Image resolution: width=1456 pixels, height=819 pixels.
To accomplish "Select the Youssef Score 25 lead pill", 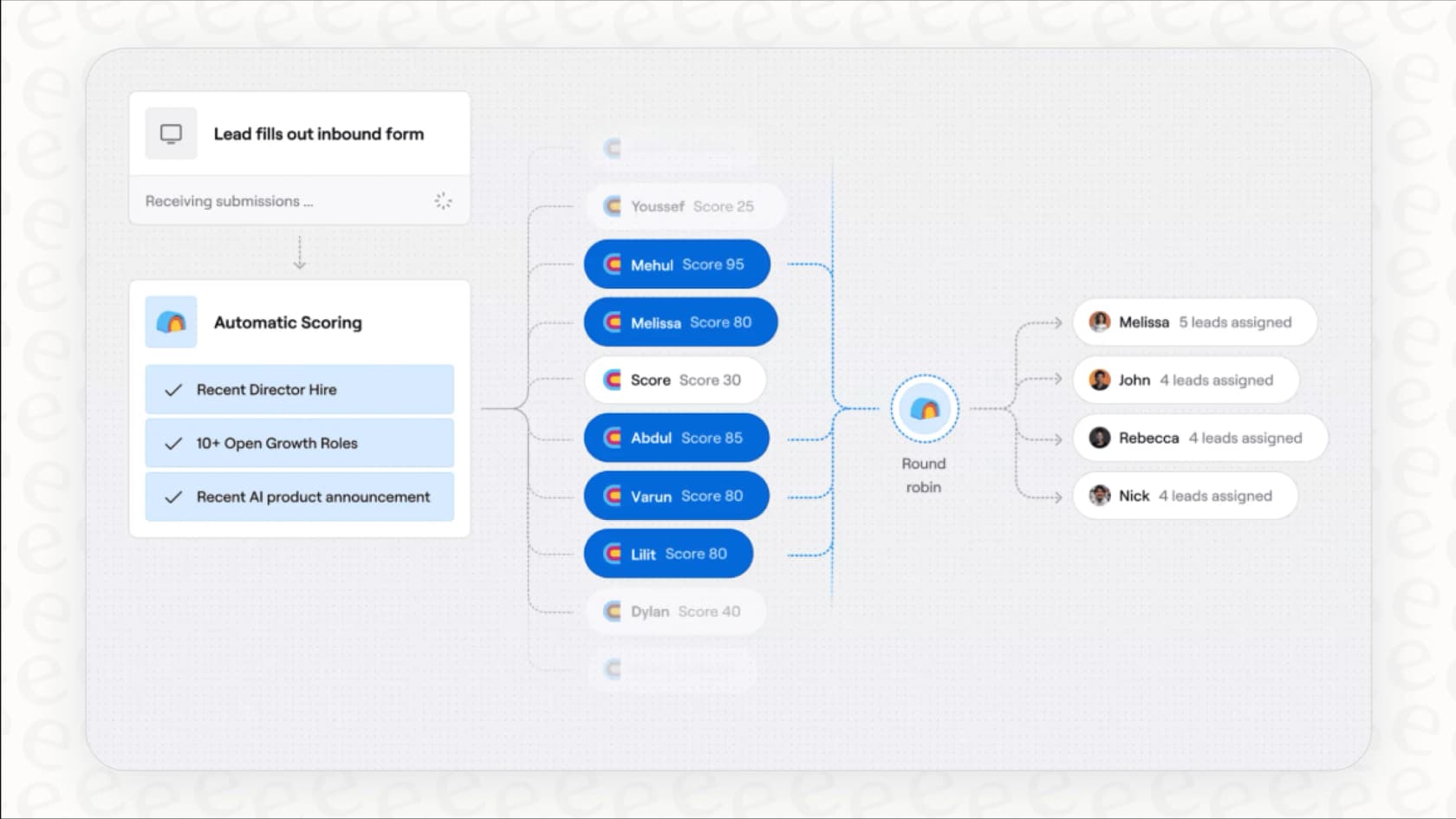I will coord(685,206).
